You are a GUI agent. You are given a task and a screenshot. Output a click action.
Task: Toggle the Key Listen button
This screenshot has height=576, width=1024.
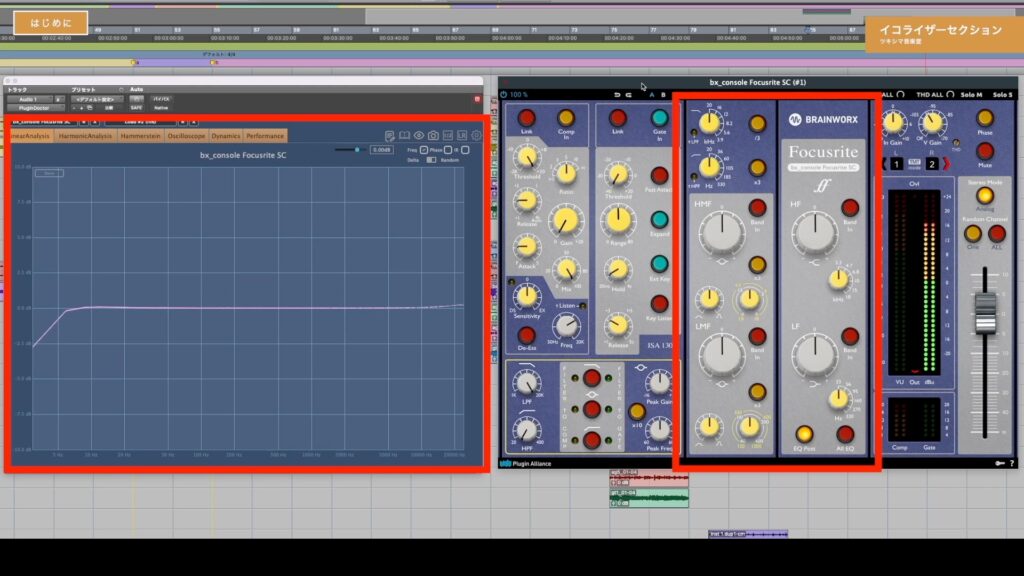click(x=660, y=304)
